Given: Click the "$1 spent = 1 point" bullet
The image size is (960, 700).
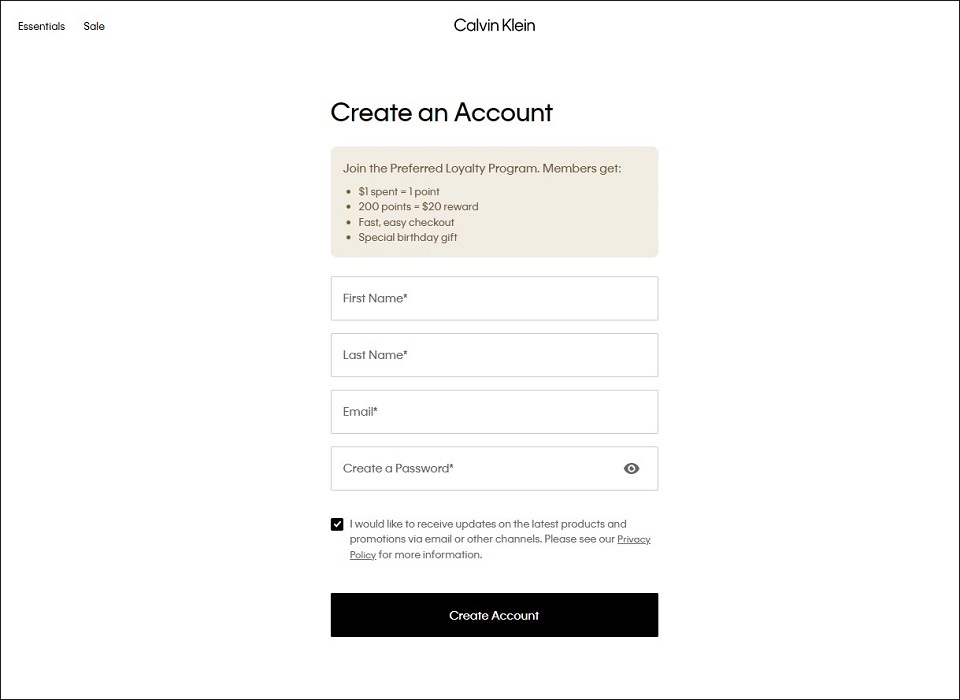Looking at the screenshot, I should click(399, 192).
